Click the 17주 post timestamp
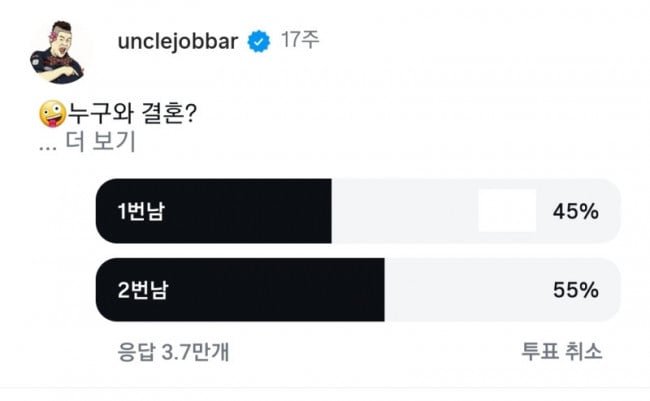 tap(300, 42)
